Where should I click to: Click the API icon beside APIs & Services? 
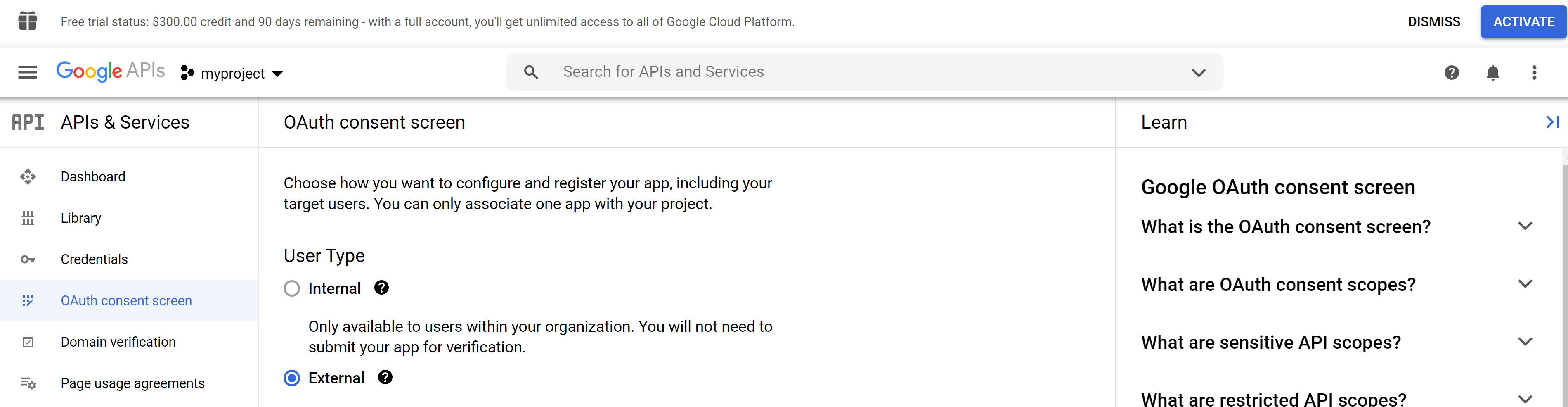coord(28,122)
